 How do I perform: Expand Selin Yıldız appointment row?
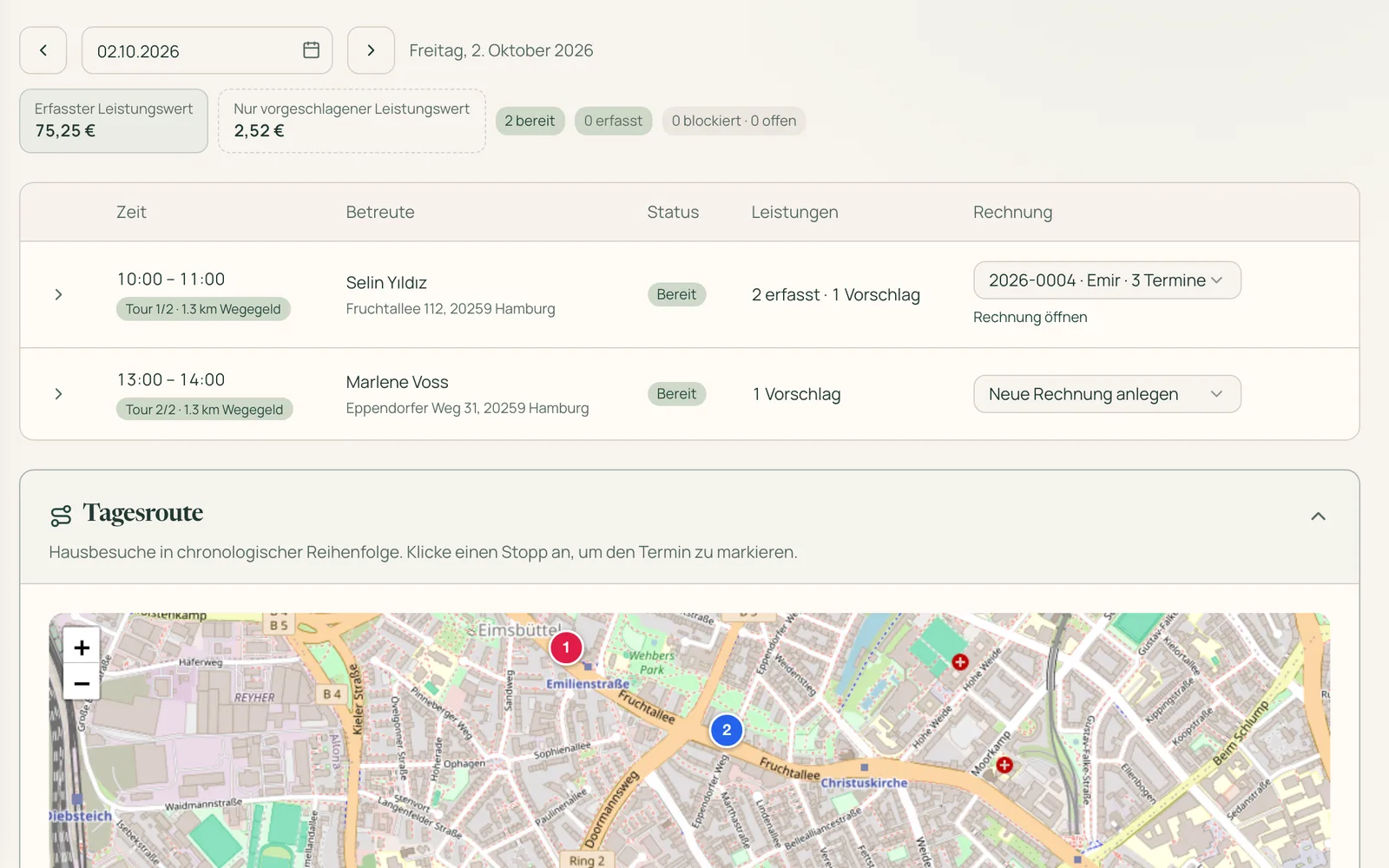58,294
